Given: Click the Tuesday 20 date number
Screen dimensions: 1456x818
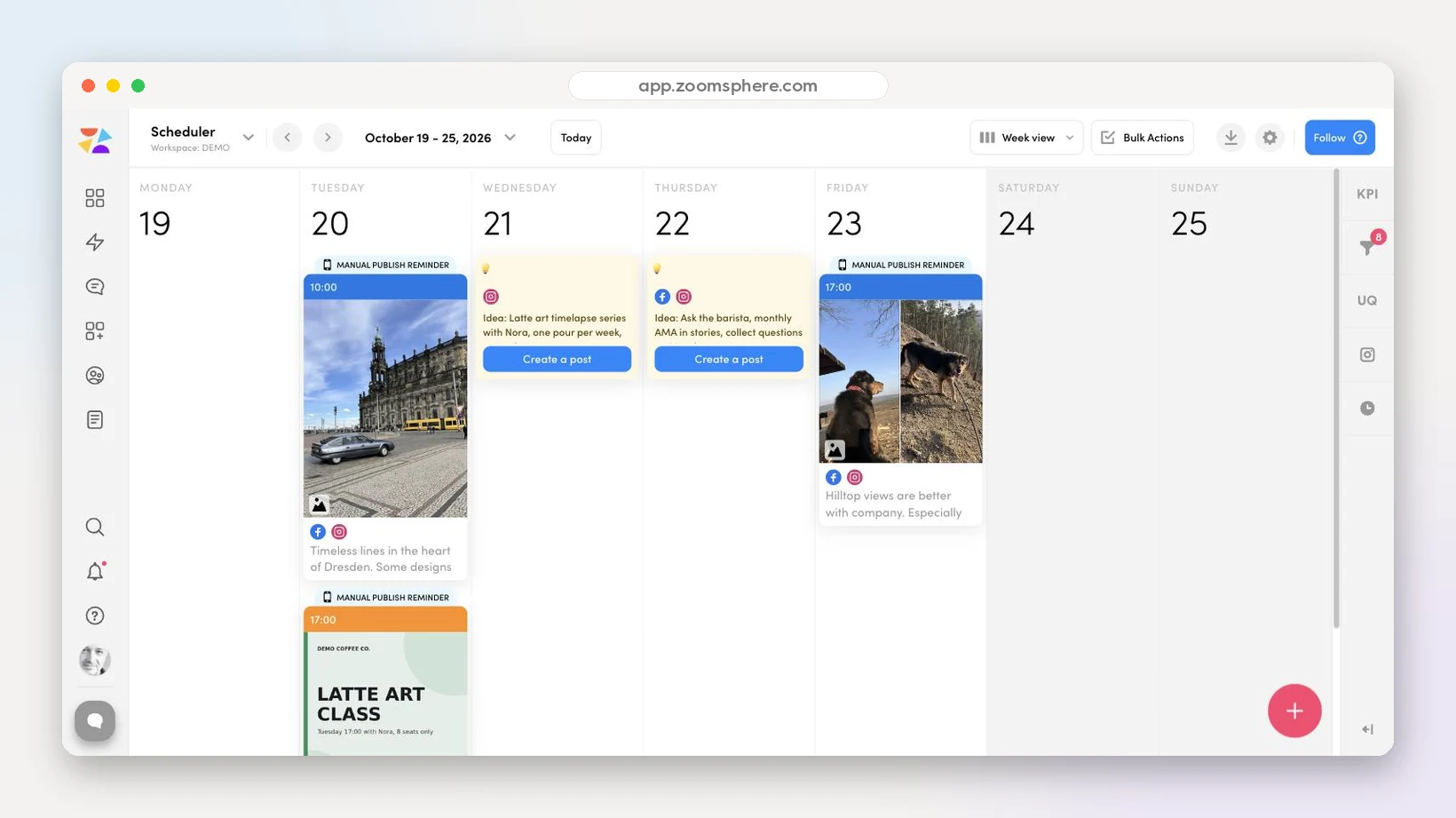Looking at the screenshot, I should tap(330, 223).
